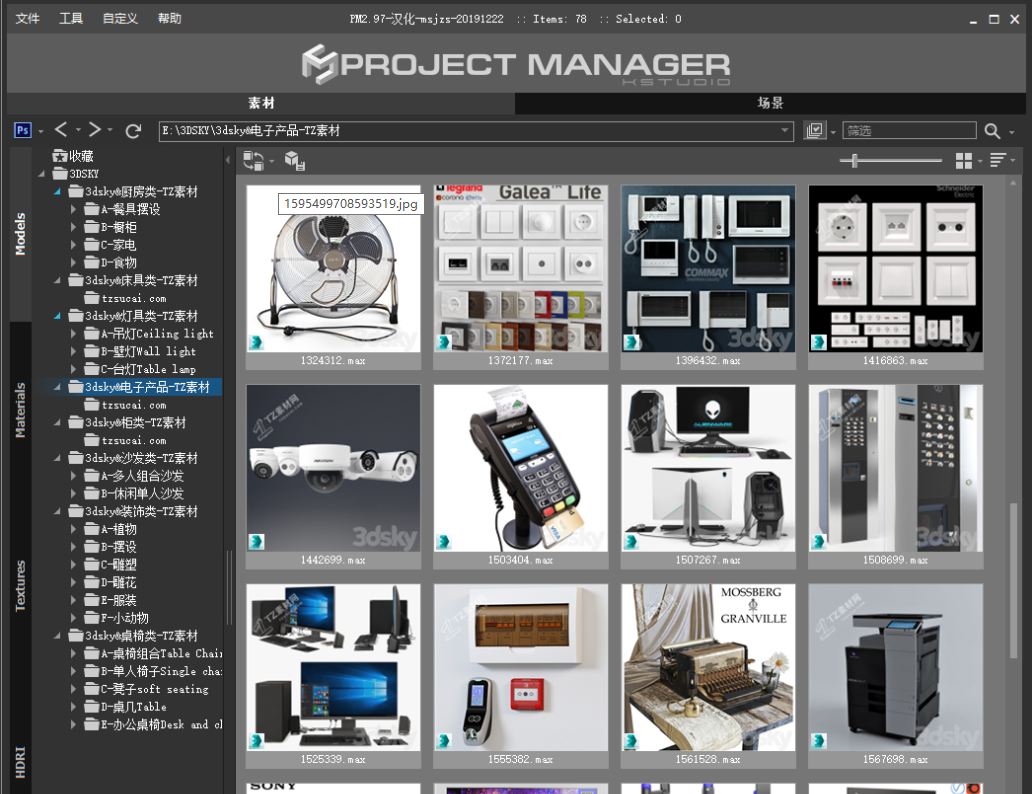Open the 收藏 favorites folder
Image resolution: width=1032 pixels, height=794 pixels.
point(74,156)
